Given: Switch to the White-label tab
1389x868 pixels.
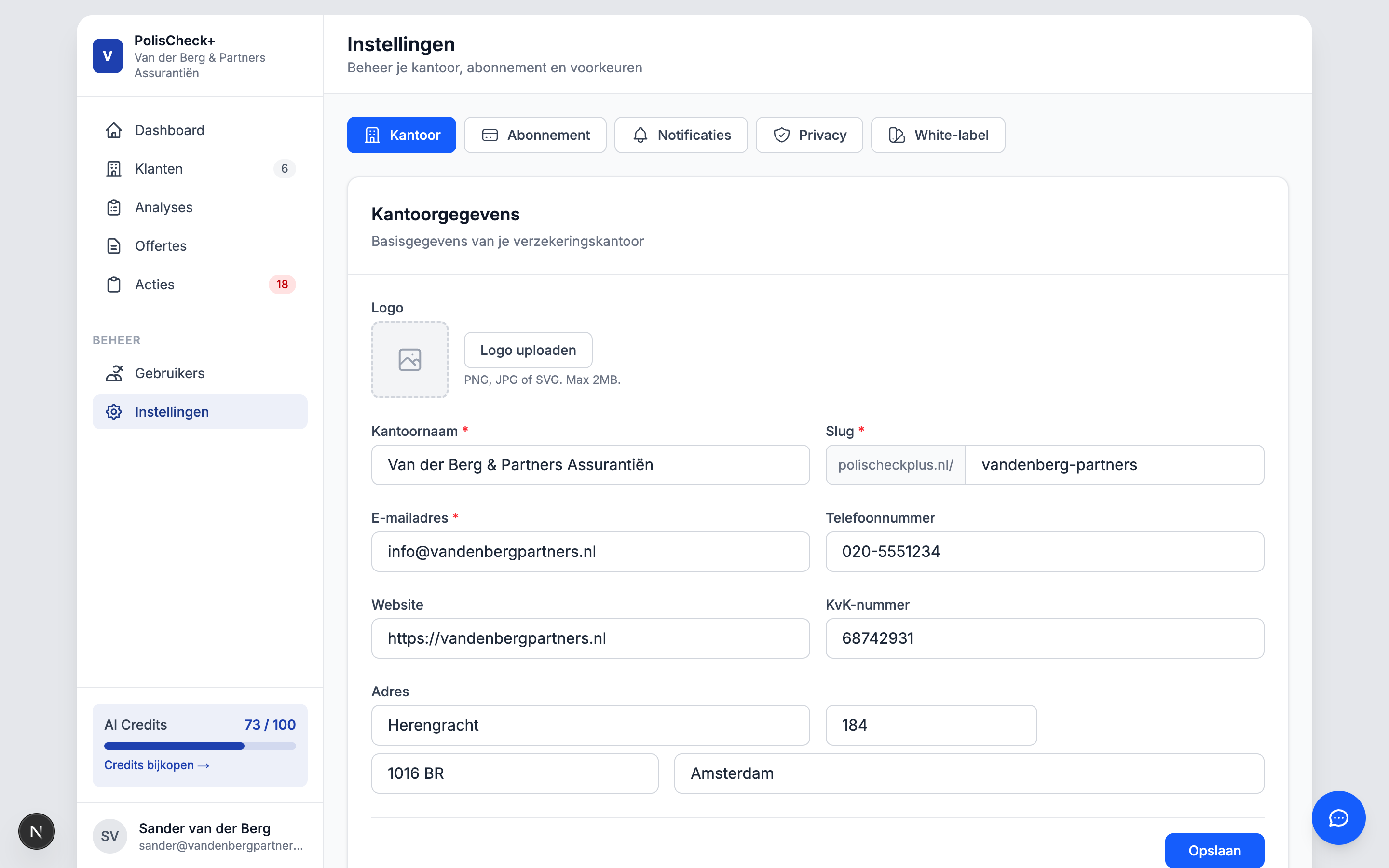Looking at the screenshot, I should tap(937, 135).
